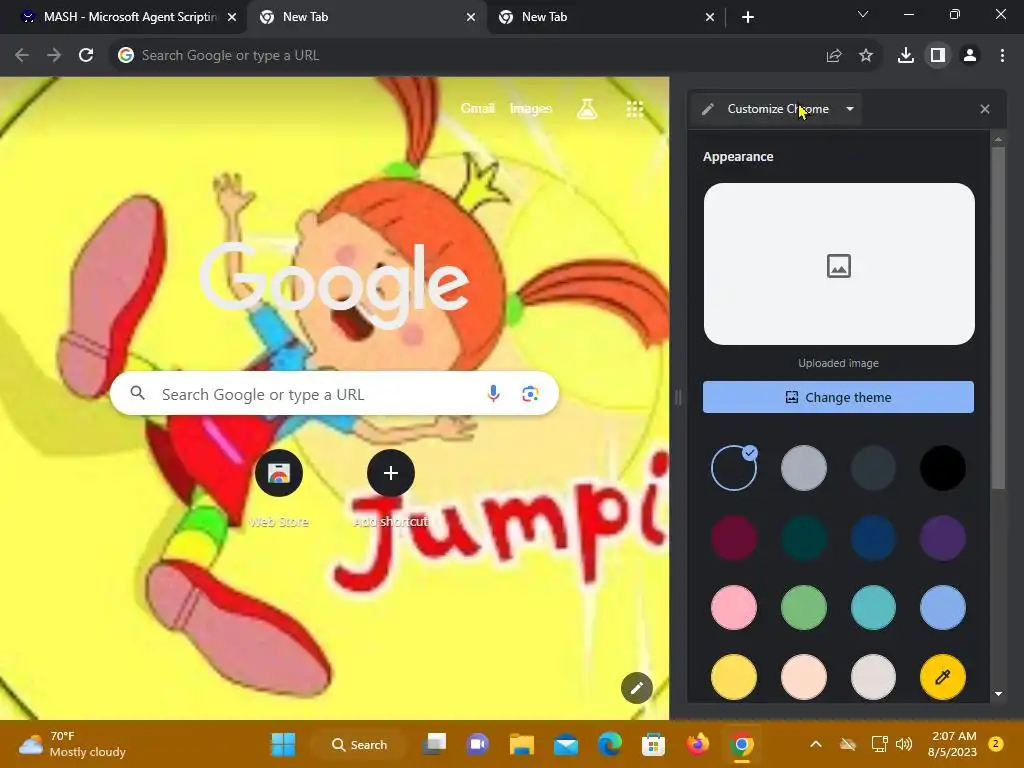
Task: Select the light grey color swatch
Action: click(x=804, y=468)
